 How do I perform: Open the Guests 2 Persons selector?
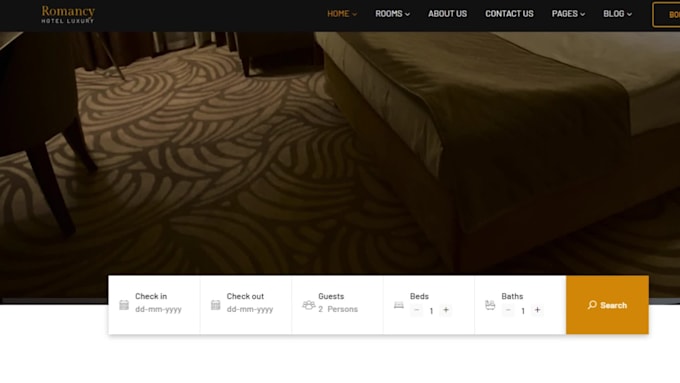338,309
